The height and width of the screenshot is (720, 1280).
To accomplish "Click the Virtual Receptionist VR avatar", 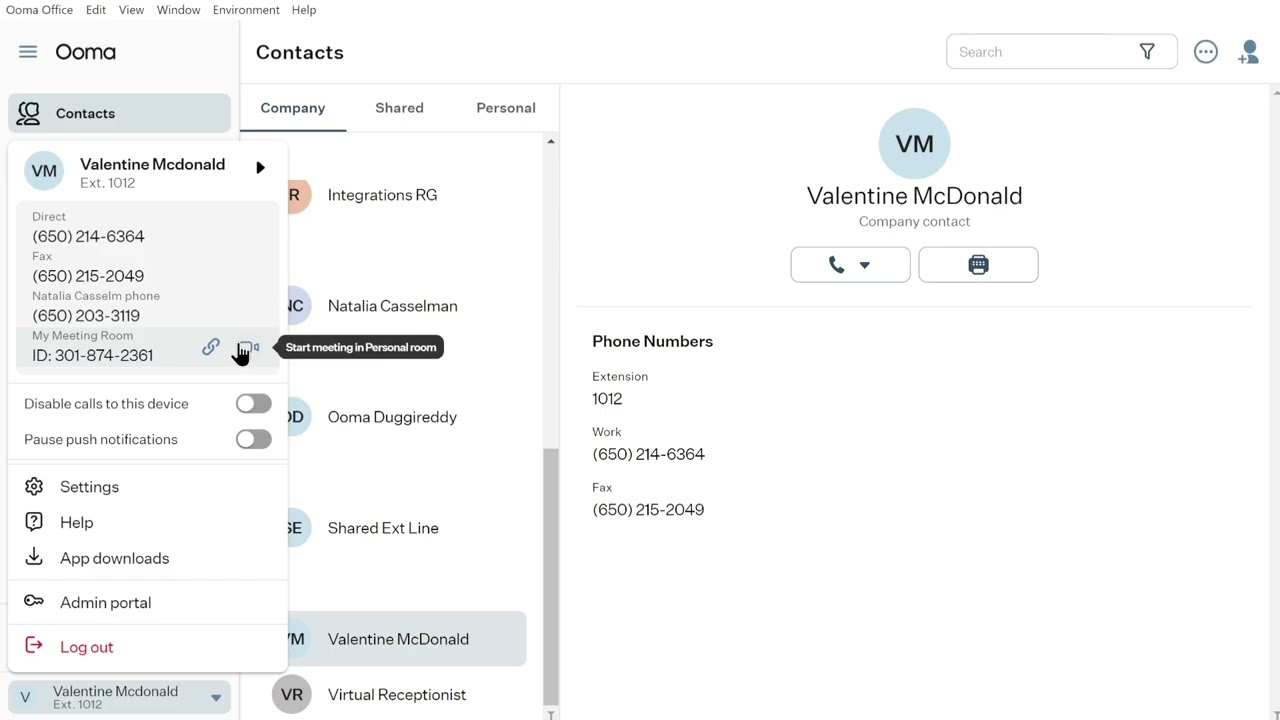I will pyautogui.click(x=292, y=694).
